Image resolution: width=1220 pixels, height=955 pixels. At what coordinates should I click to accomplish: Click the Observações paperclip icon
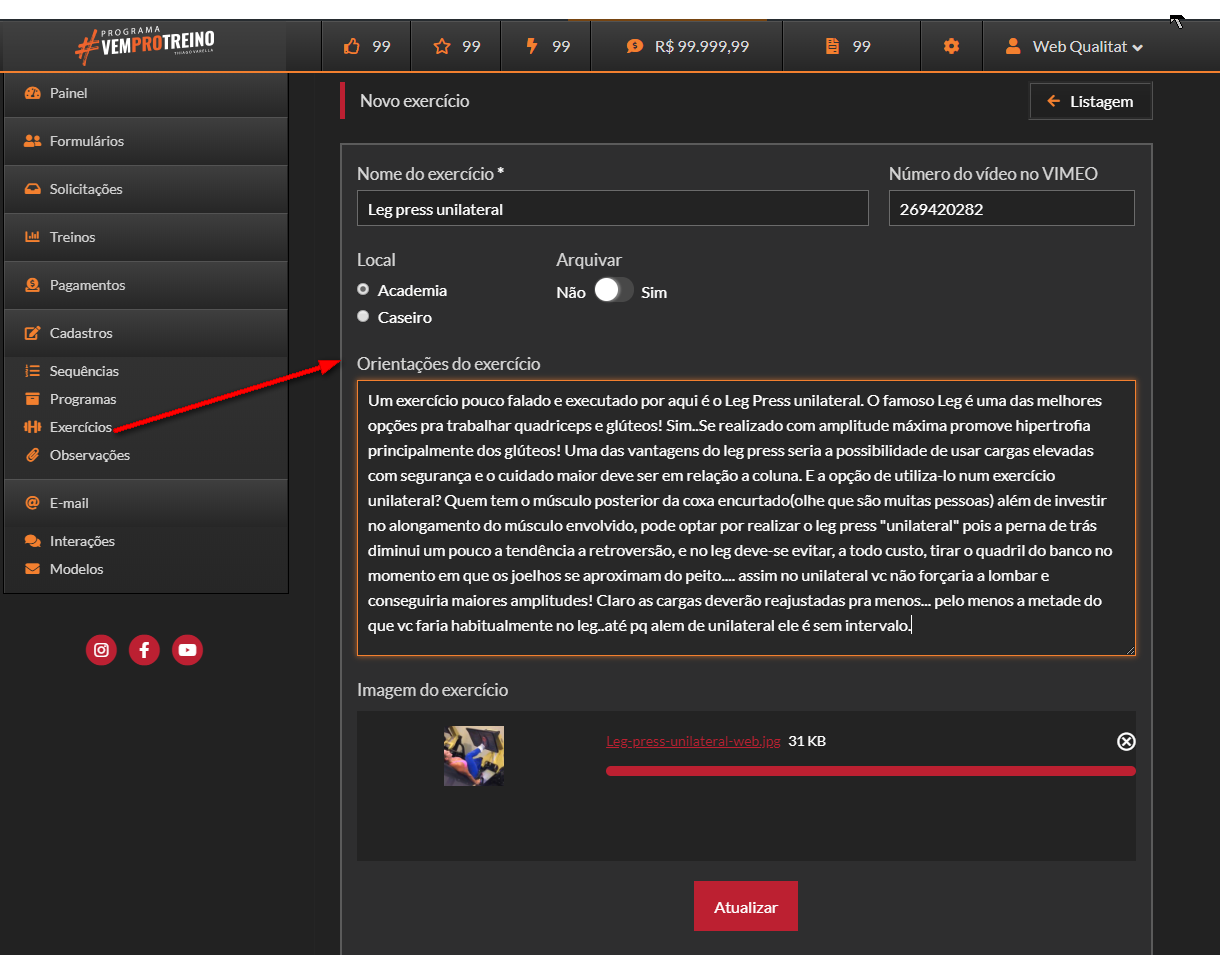pyautogui.click(x=32, y=455)
